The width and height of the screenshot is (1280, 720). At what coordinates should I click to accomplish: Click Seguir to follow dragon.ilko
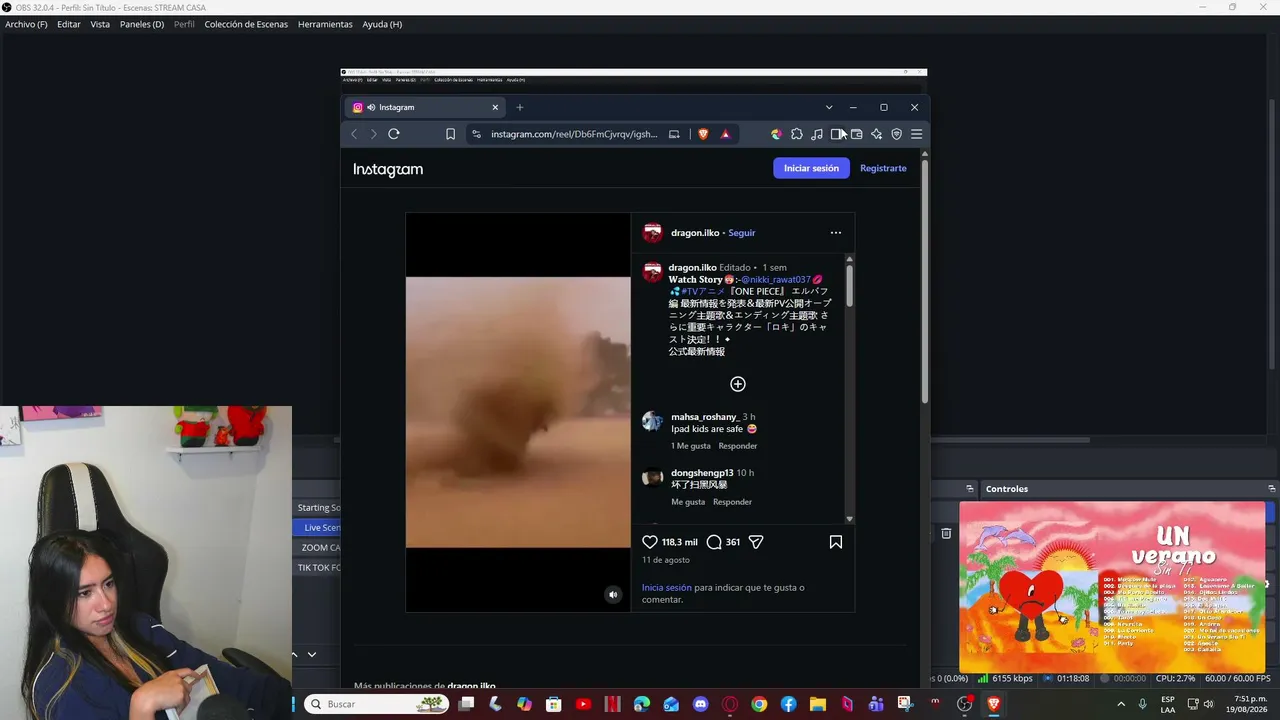coord(742,233)
